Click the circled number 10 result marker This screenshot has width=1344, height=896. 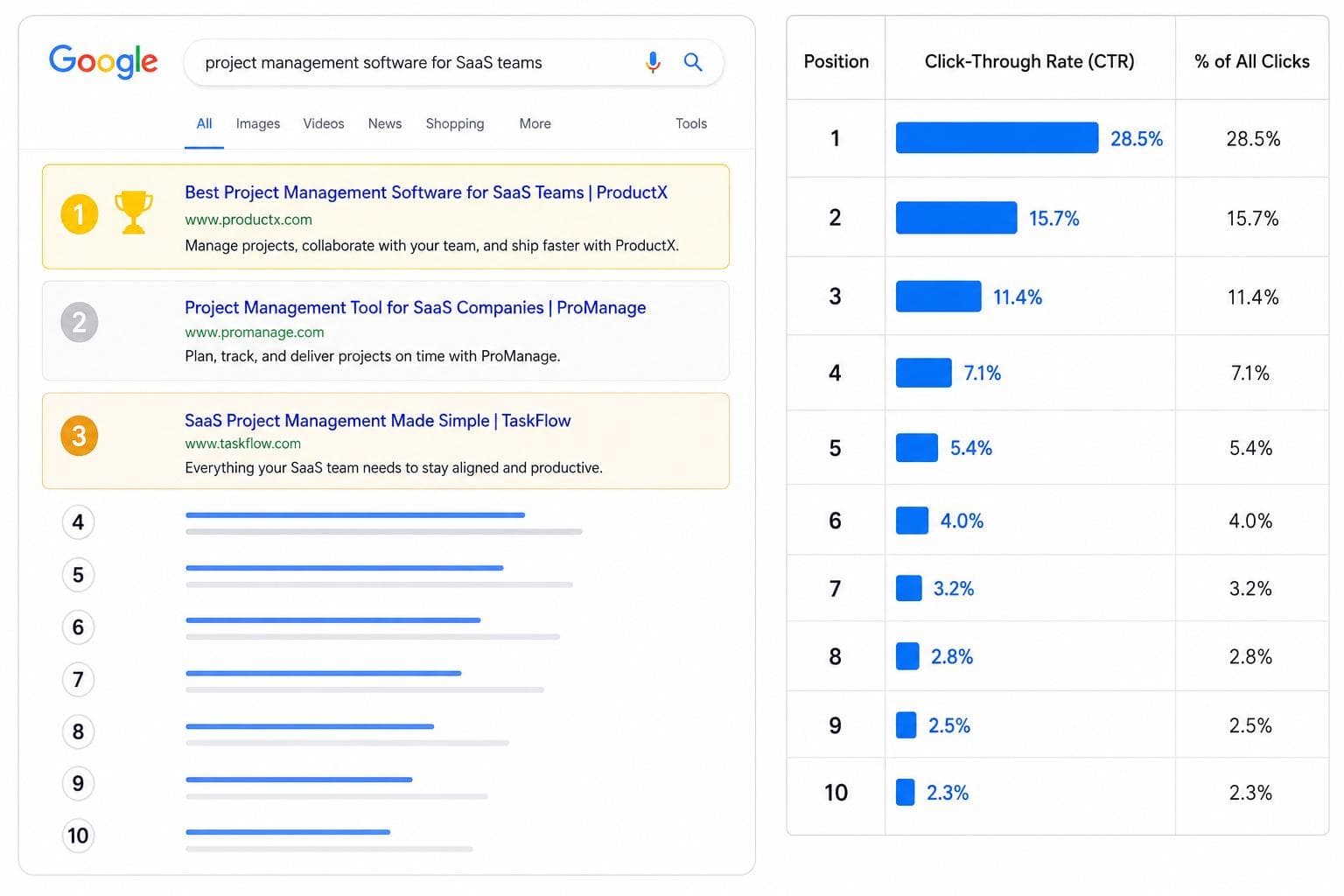tap(78, 836)
